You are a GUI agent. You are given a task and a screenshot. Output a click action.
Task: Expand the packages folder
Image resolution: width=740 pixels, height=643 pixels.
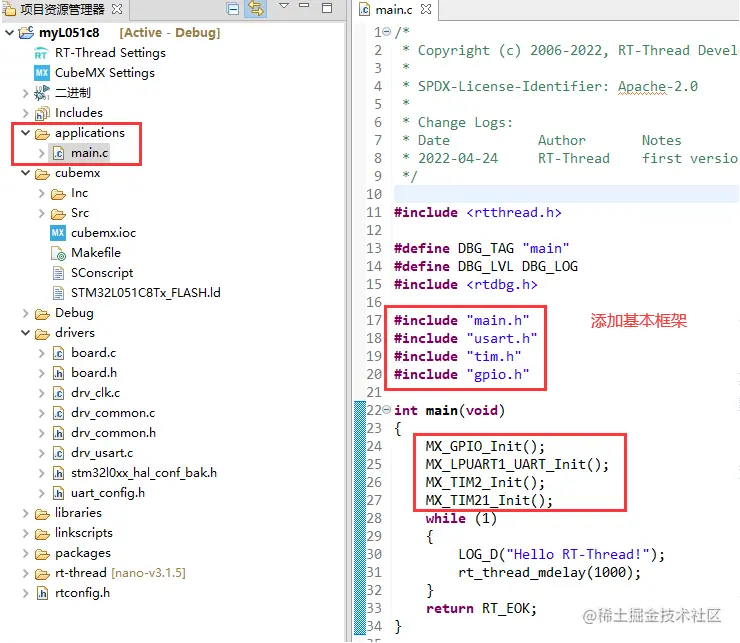(25, 553)
